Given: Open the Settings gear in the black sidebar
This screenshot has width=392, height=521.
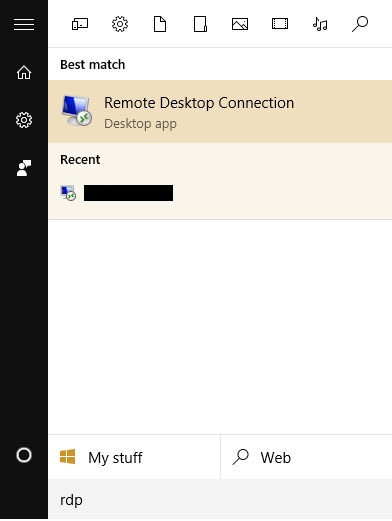Looking at the screenshot, I should [24, 120].
